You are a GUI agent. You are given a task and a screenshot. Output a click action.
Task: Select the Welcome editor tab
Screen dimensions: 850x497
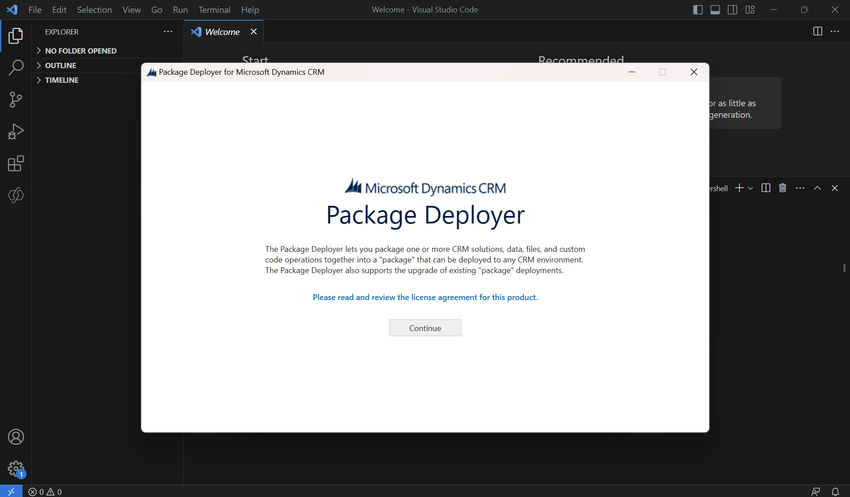(223, 31)
